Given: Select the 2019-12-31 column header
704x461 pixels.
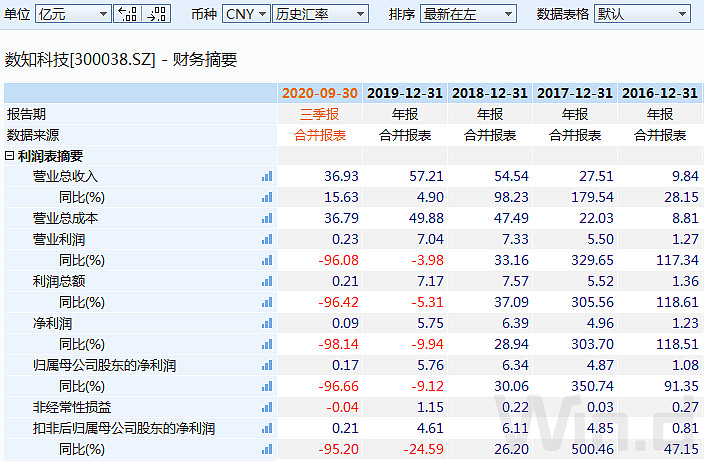Looking at the screenshot, I should pyautogui.click(x=405, y=93).
